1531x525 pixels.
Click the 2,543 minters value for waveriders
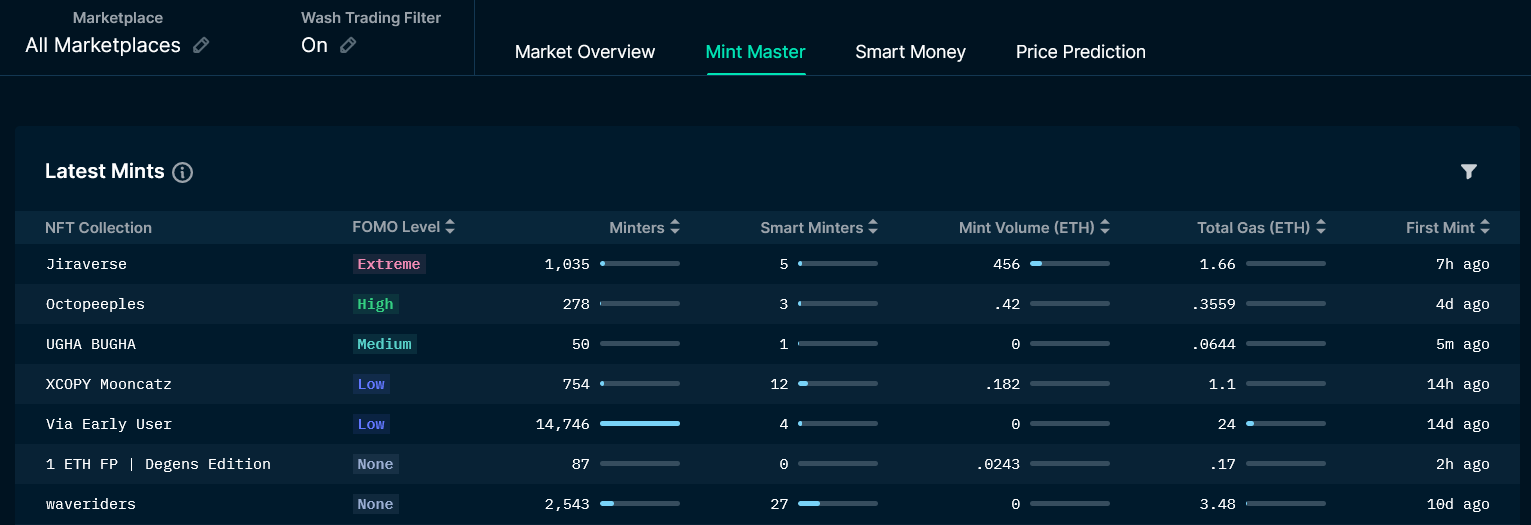coord(567,504)
